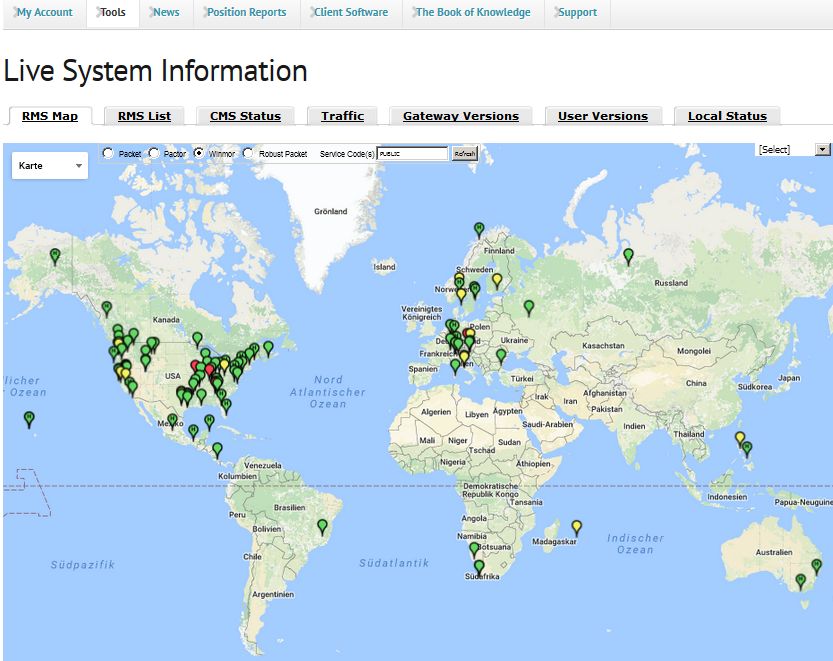This screenshot has width=833, height=661.
Task: Click the green marker in Ukraine
Action: pyautogui.click(x=501, y=355)
